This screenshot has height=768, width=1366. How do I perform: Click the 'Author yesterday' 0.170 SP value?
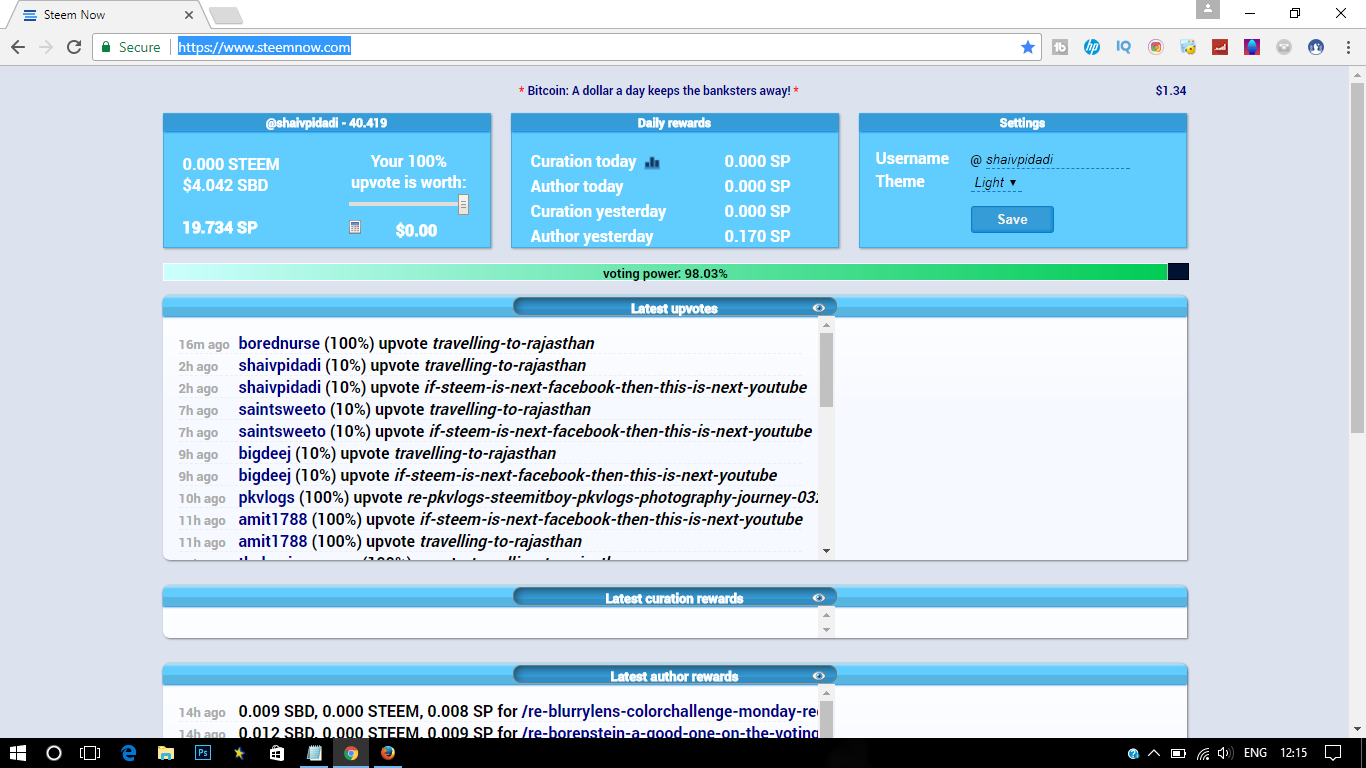(757, 236)
